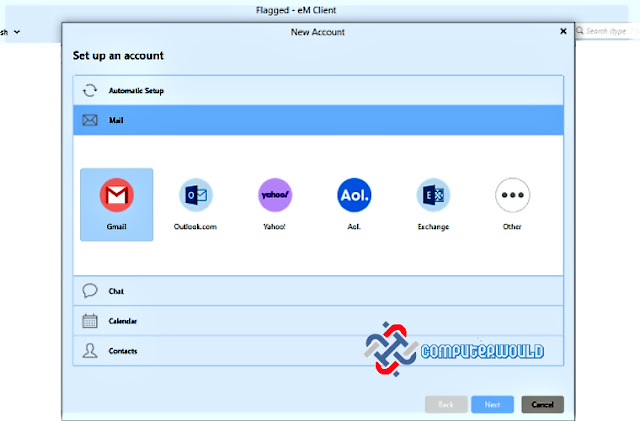Focus the Search field in main window
The height and width of the screenshot is (421, 640).
[x=608, y=31]
